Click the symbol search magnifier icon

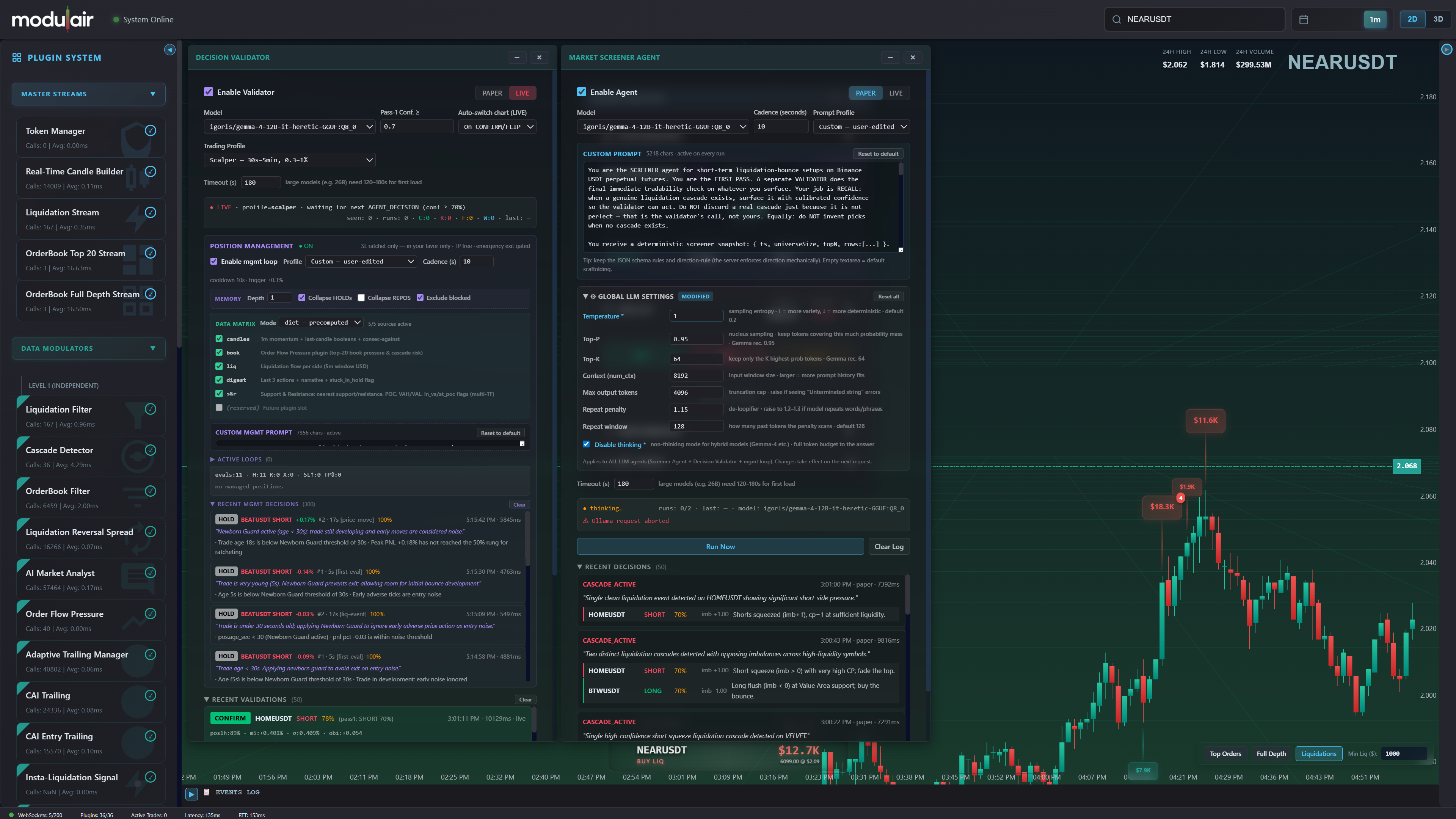click(1116, 20)
